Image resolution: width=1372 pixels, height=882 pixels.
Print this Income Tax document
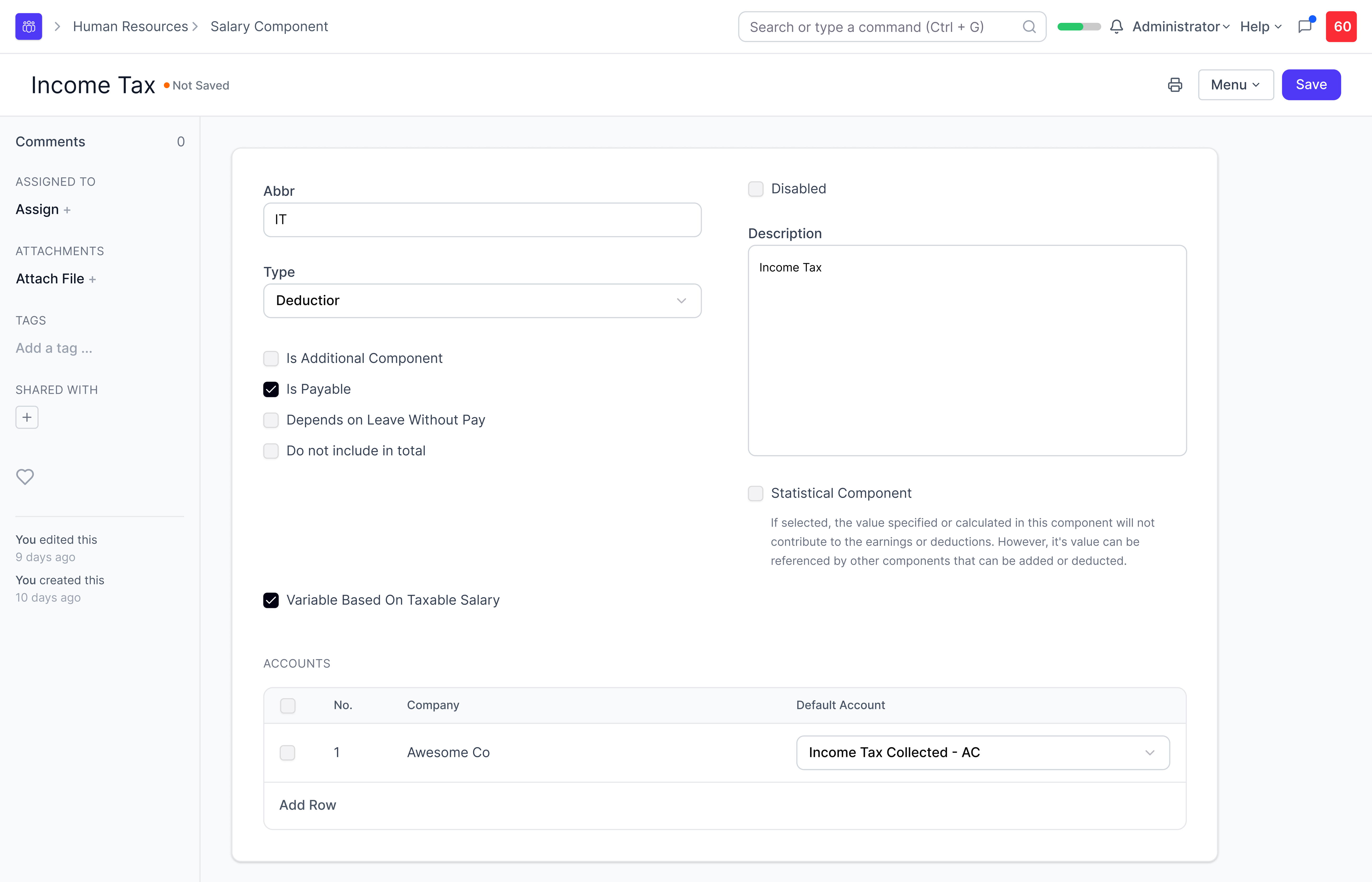point(1175,85)
